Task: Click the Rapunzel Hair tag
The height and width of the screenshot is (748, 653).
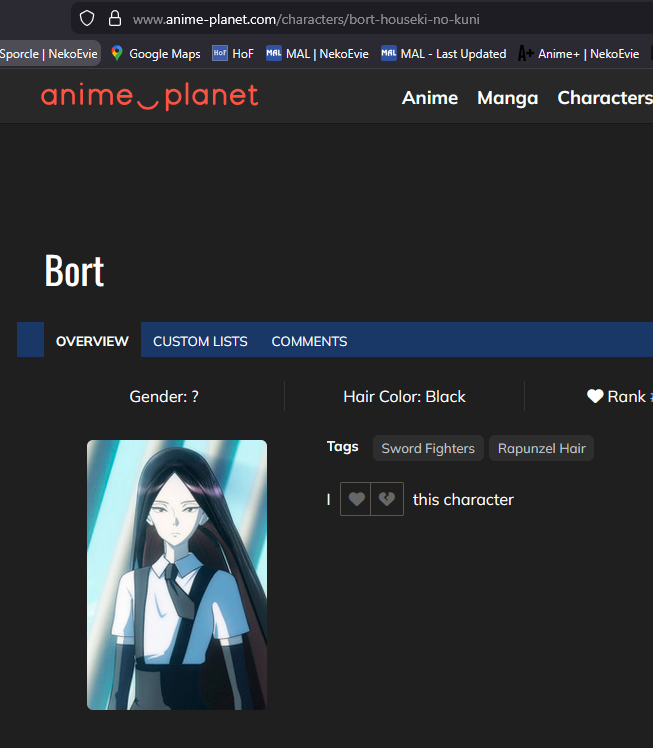Action: pos(541,448)
